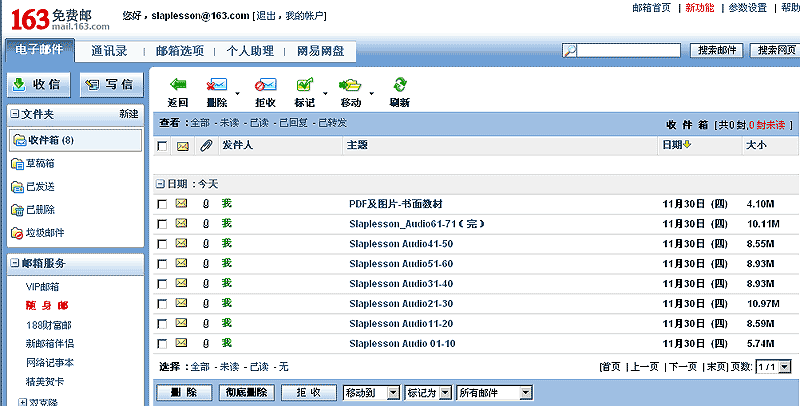Click the 刷新 refresh toolbar icon

pos(399,86)
